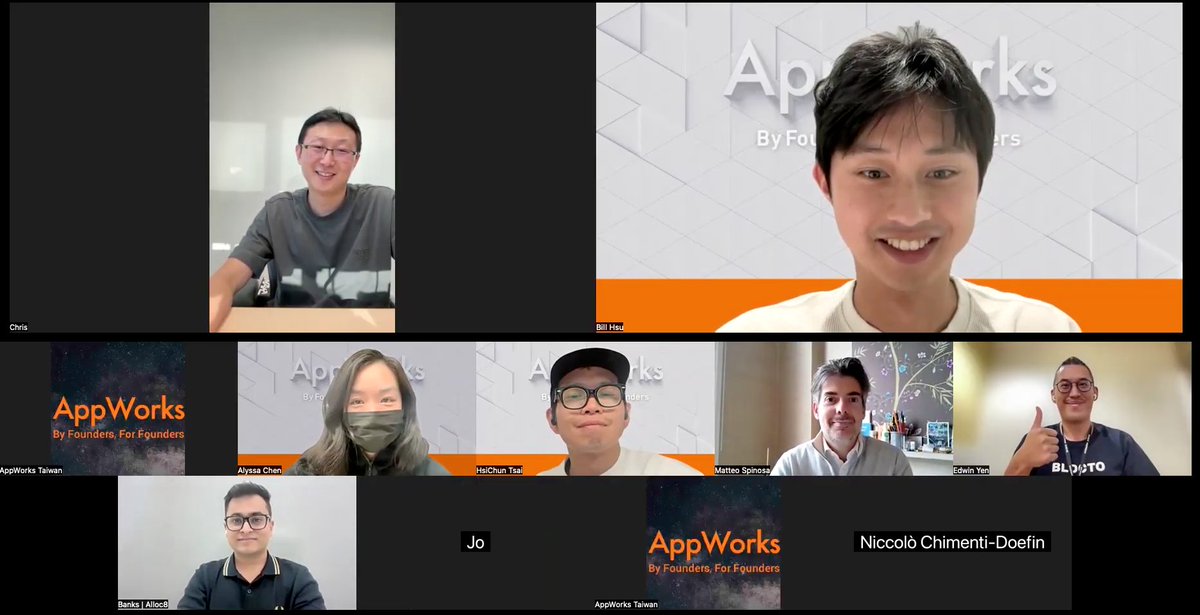
Task: Click the "Edwin Yen" name label
Action: [x=972, y=470]
